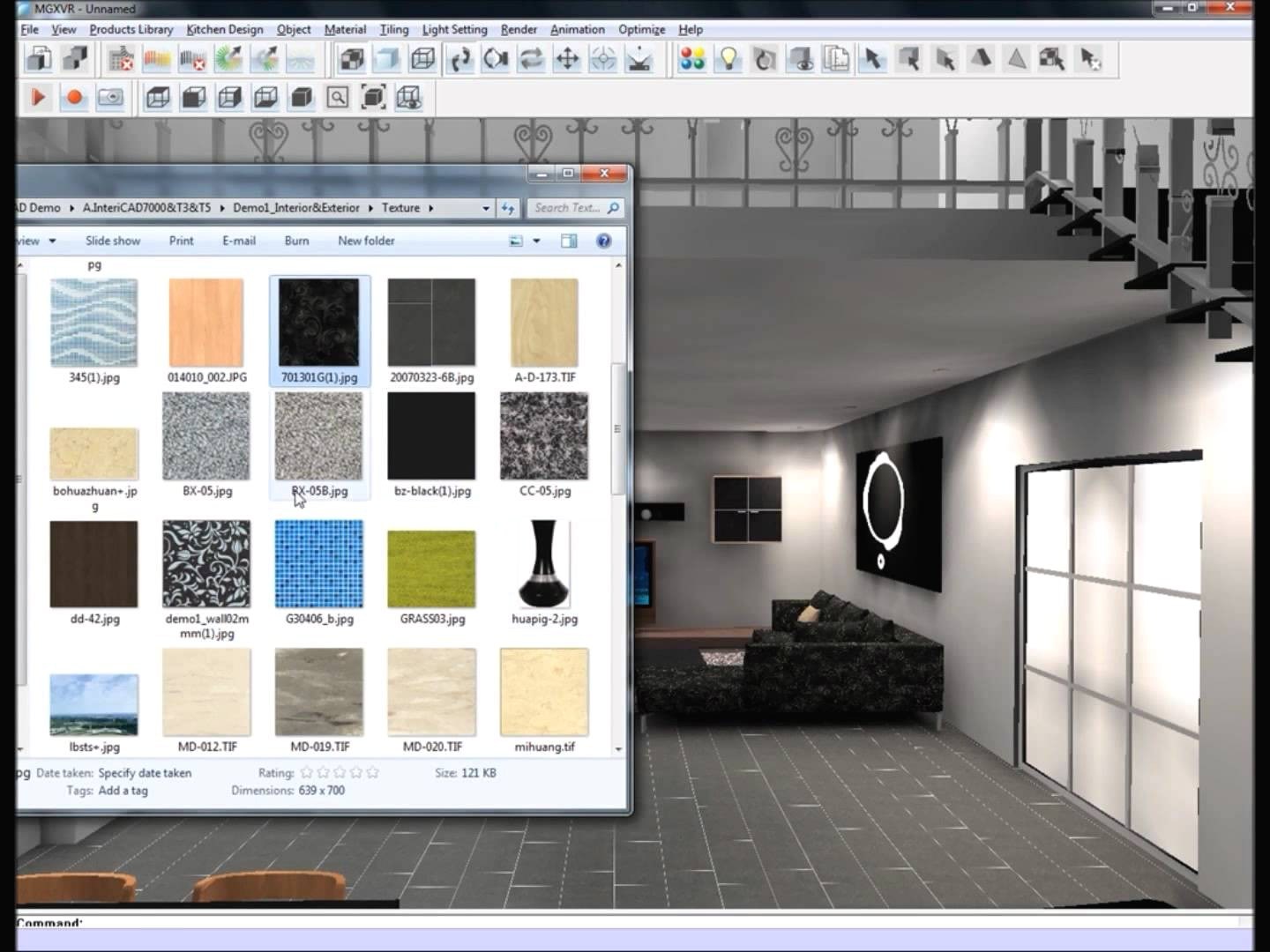Click Burn in the explorer toolbar
1270x952 pixels.
tap(296, 241)
